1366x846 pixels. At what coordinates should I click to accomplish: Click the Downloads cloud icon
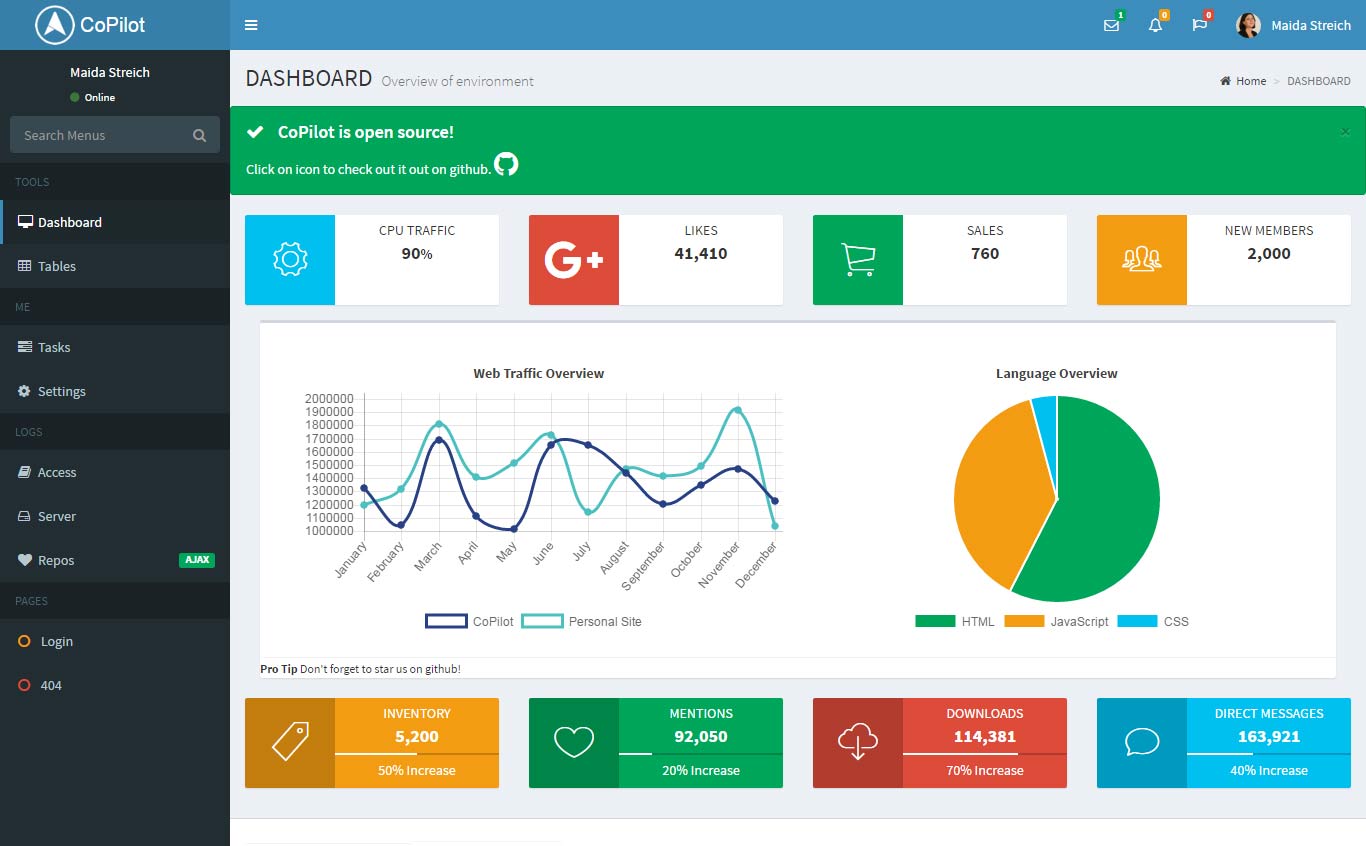coord(858,743)
